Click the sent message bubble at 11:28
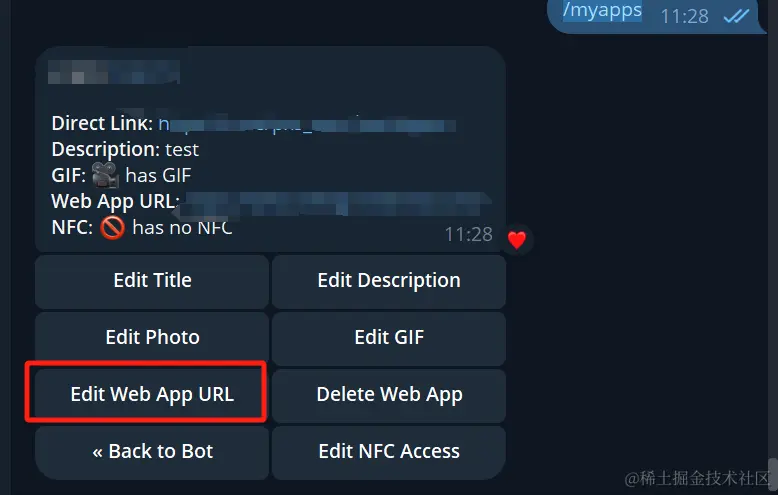 tap(655, 16)
